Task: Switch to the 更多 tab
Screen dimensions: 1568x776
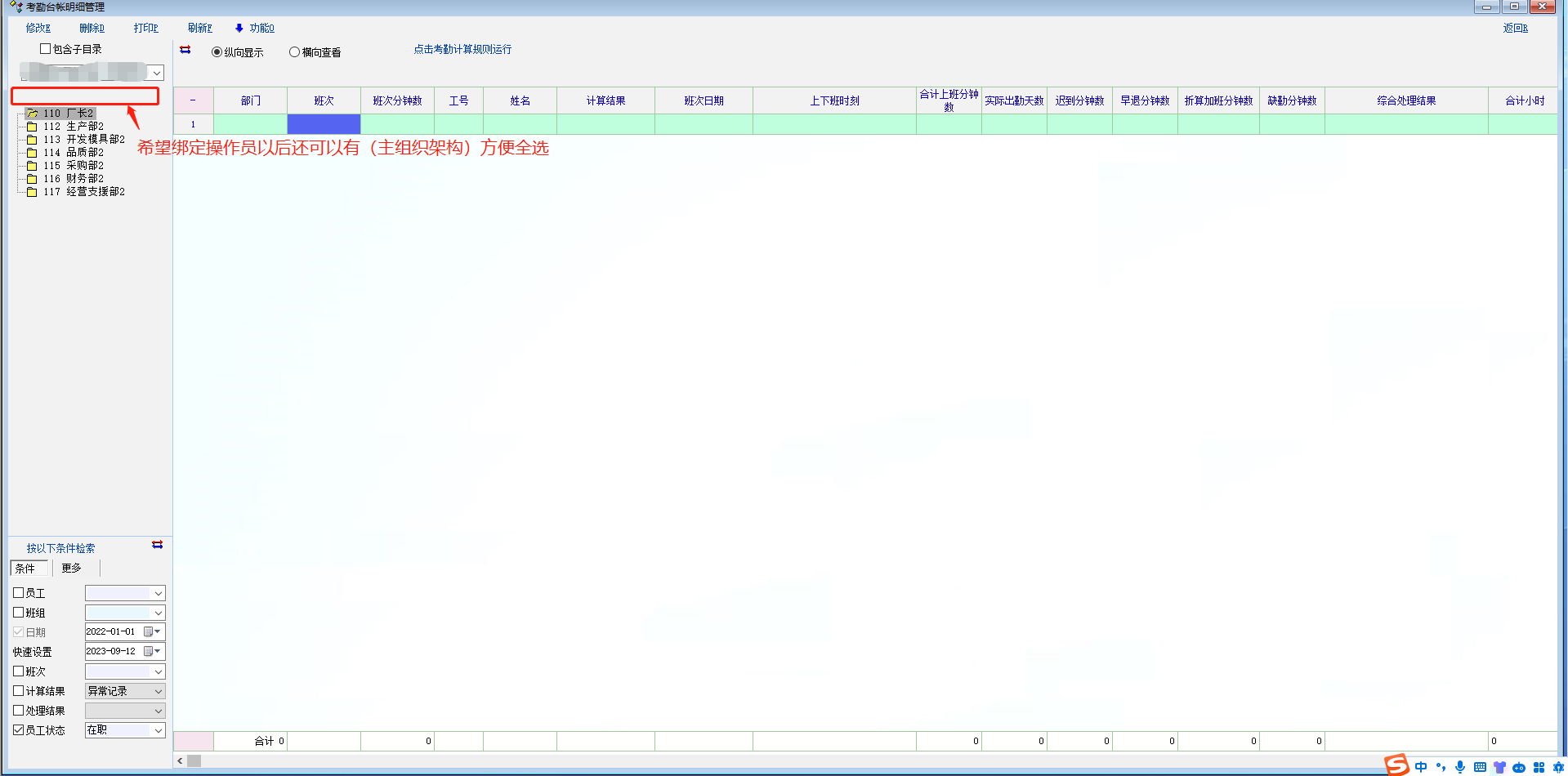Action: (72, 568)
